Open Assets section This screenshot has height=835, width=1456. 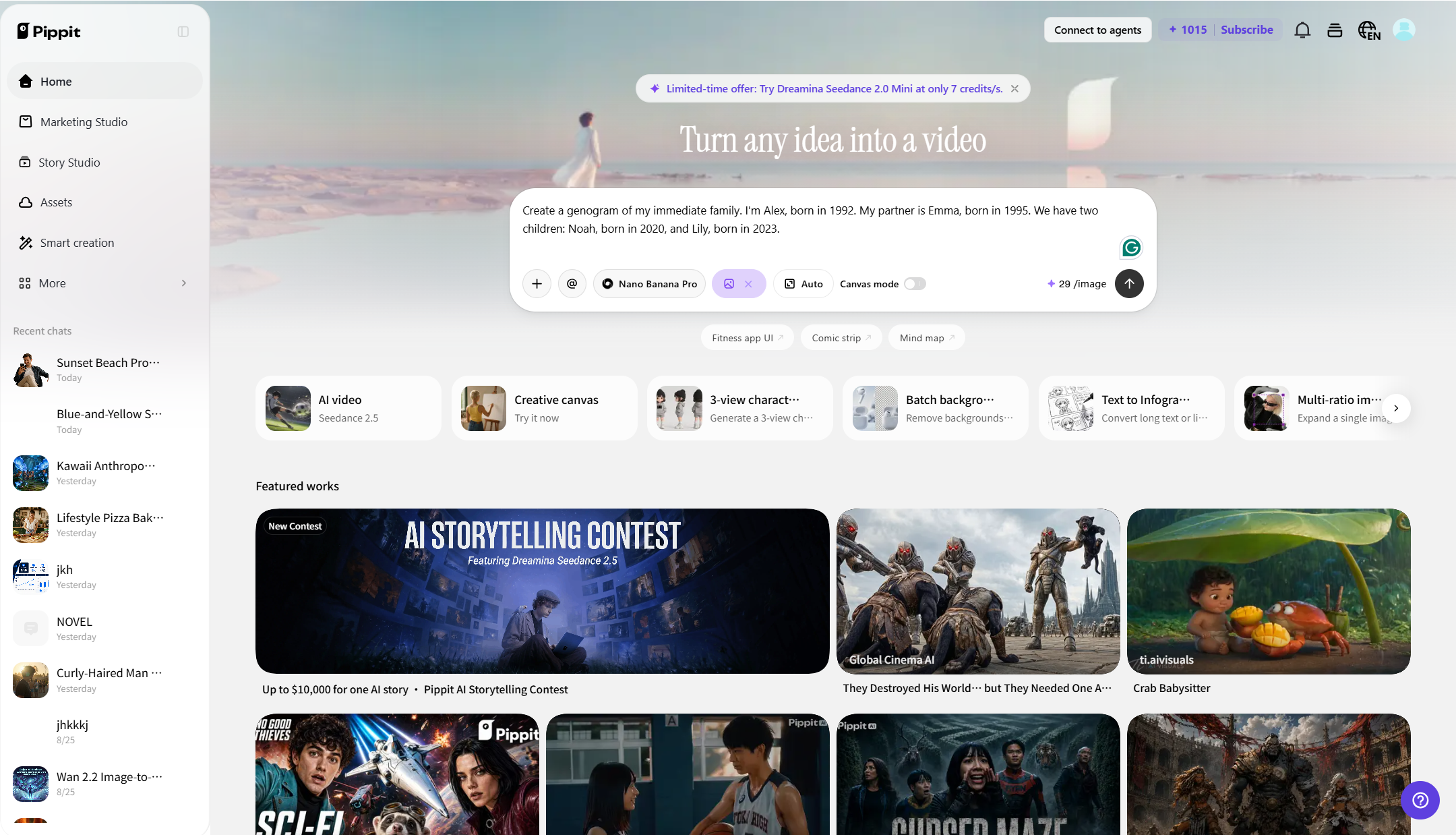104,202
